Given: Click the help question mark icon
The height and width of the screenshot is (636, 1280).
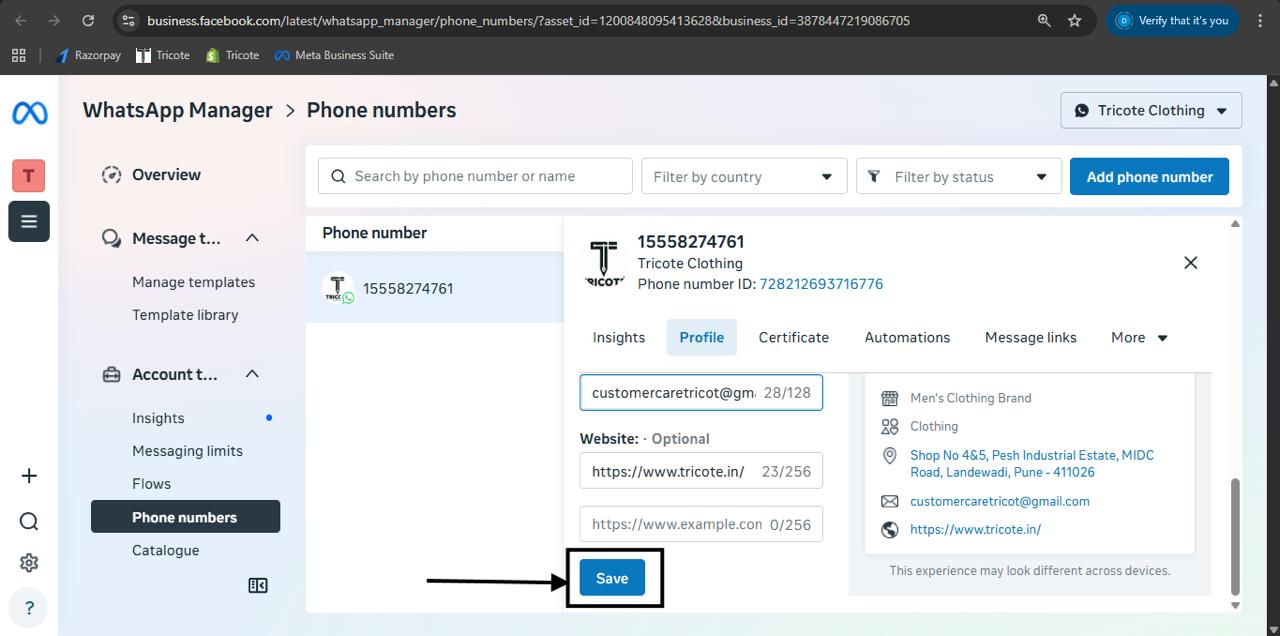Looking at the screenshot, I should [29, 608].
